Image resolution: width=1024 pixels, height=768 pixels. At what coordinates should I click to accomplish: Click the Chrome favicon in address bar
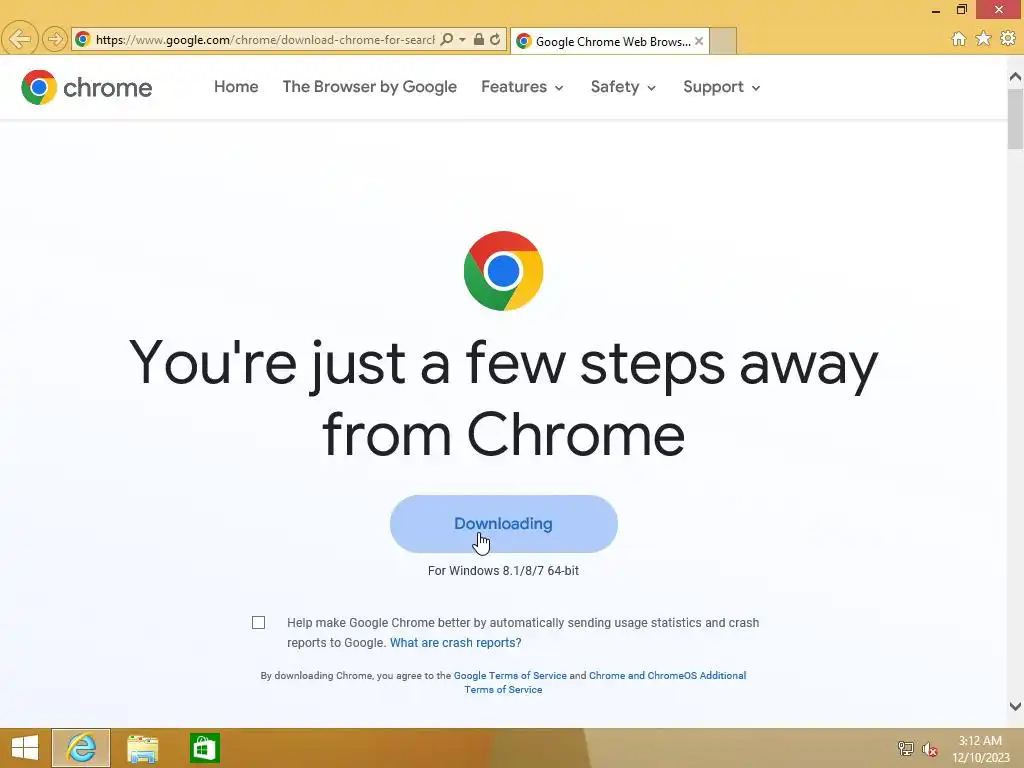82,39
